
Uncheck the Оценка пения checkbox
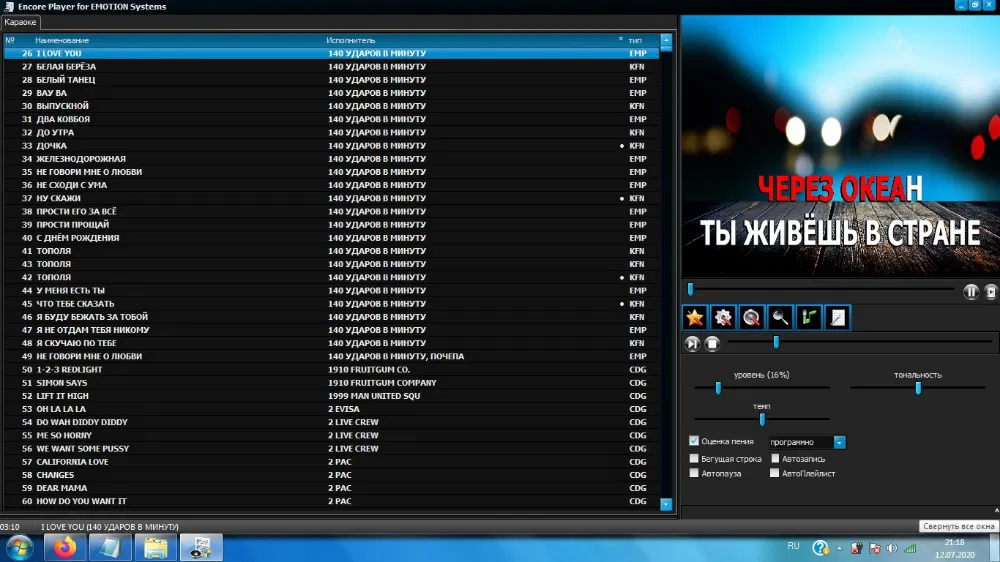point(694,441)
